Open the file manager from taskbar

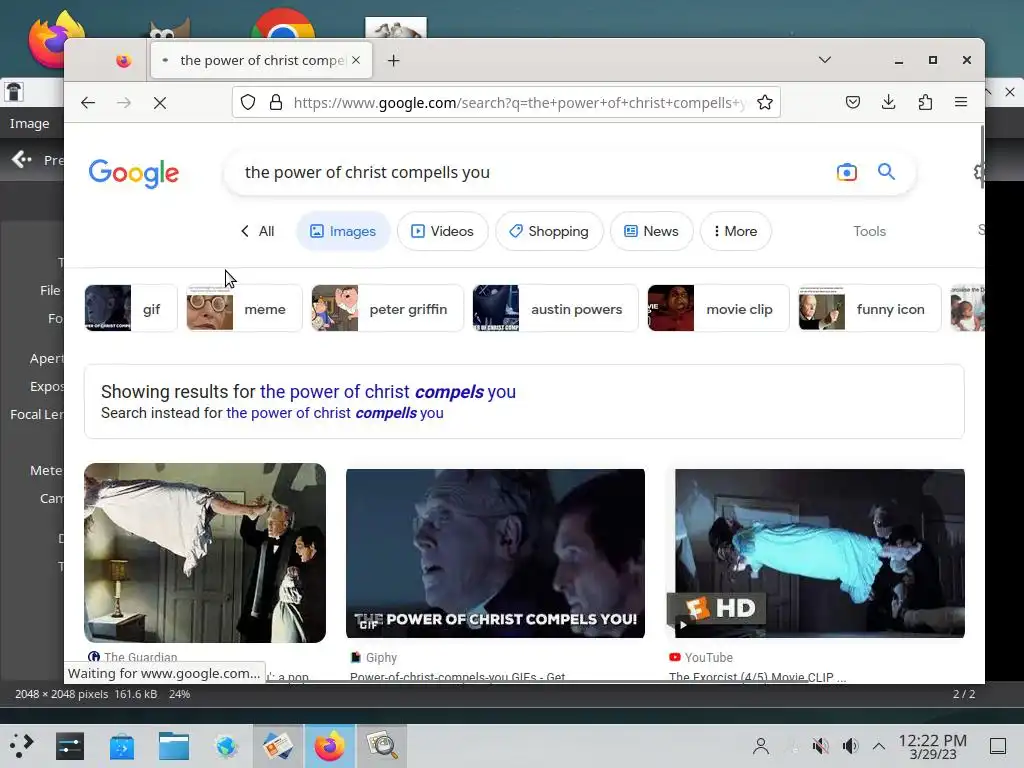174,746
